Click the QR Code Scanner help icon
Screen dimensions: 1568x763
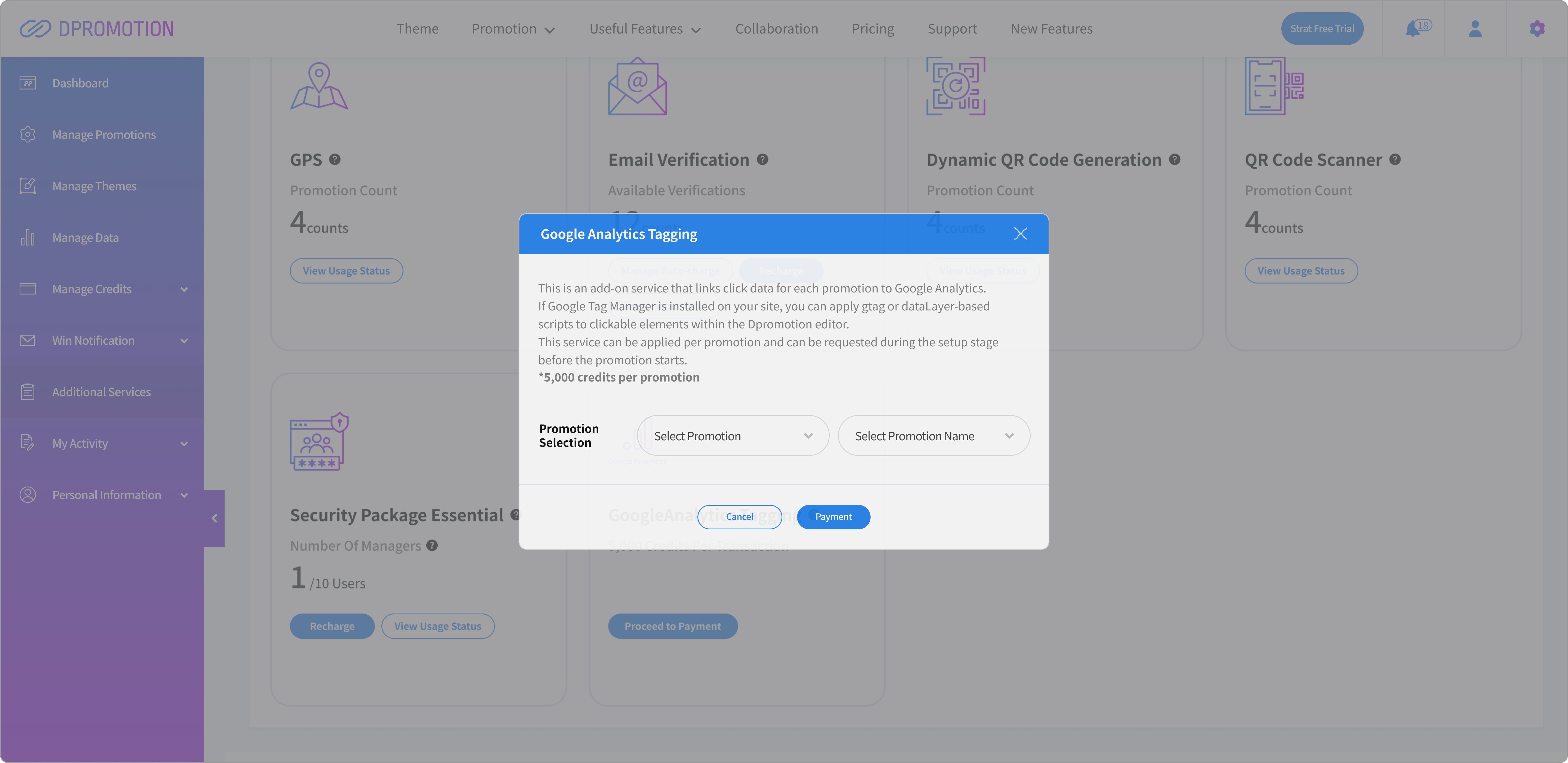[1395, 160]
